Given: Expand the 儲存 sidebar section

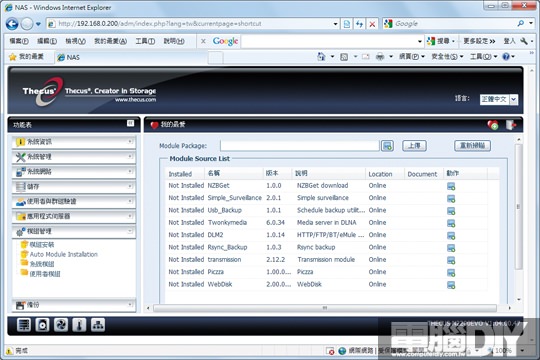Looking at the screenshot, I should pyautogui.click(x=74, y=186).
